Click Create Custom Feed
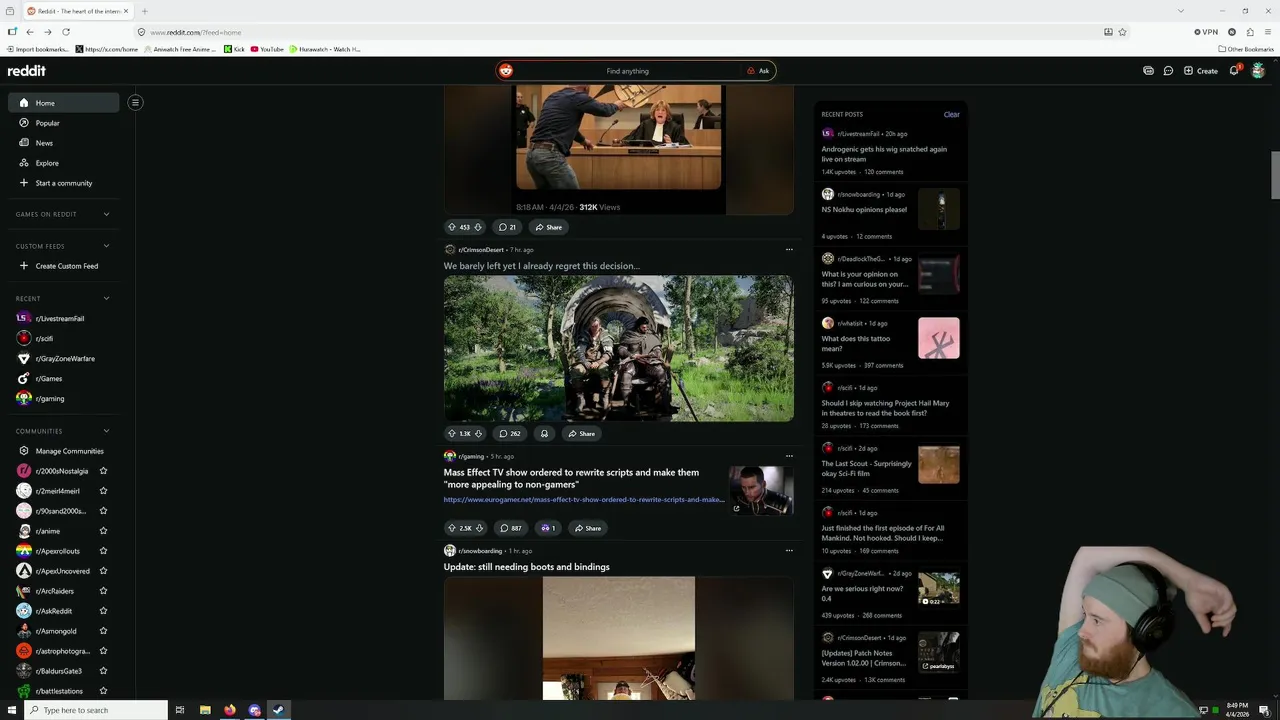 [64, 266]
